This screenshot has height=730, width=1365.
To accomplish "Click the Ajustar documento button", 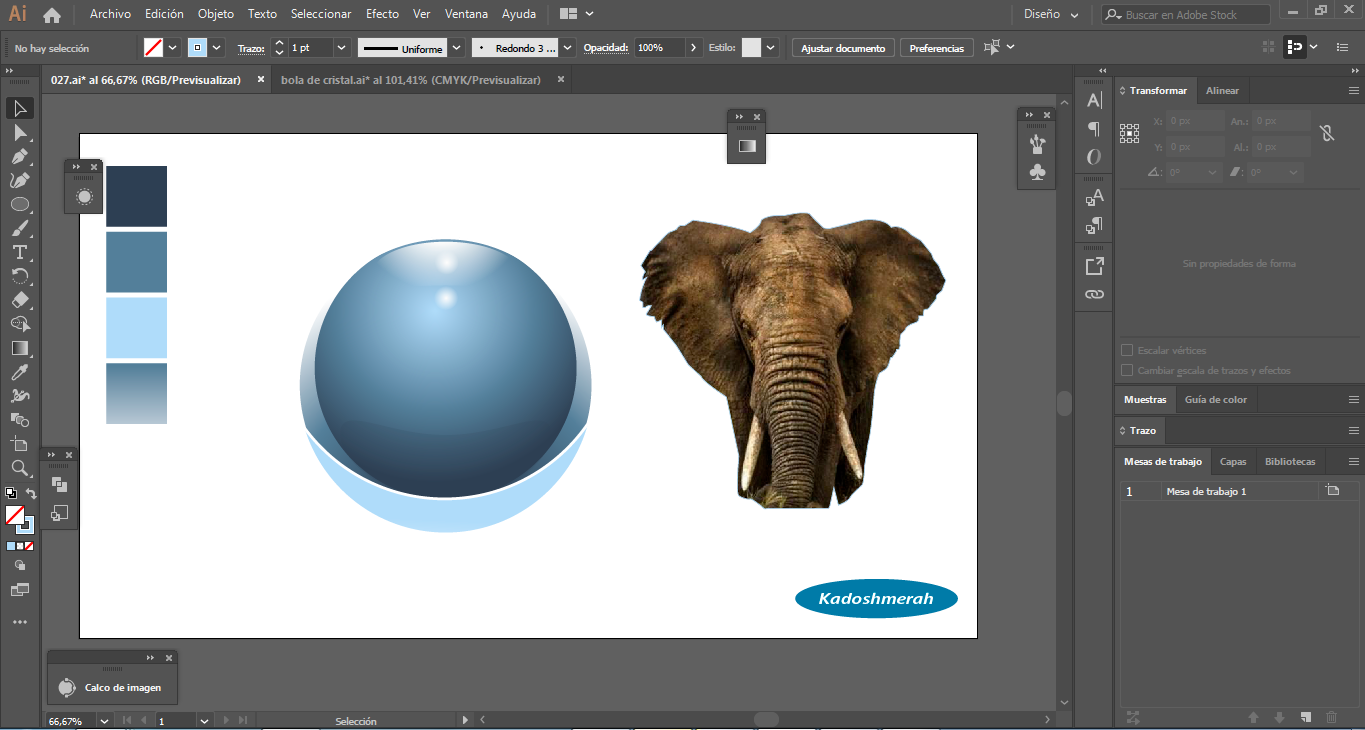I will point(843,48).
